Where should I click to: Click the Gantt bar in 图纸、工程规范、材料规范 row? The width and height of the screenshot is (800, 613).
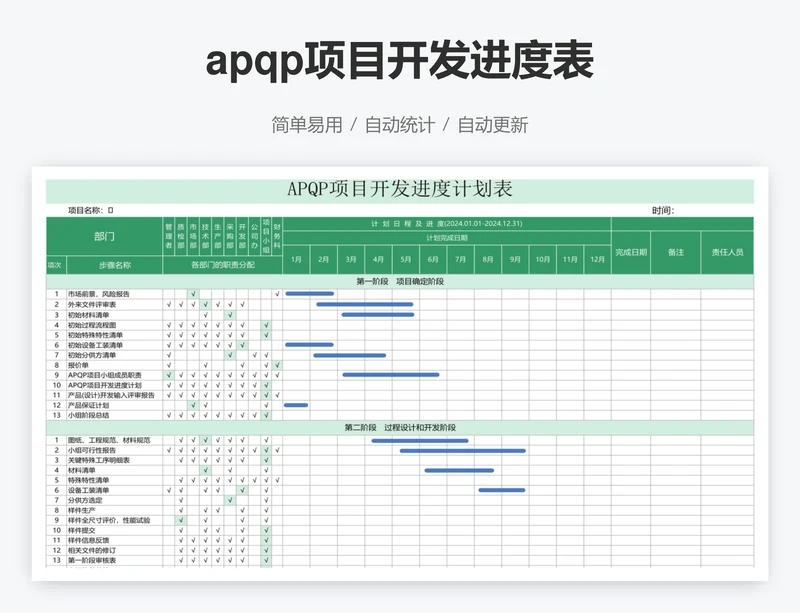420,440
